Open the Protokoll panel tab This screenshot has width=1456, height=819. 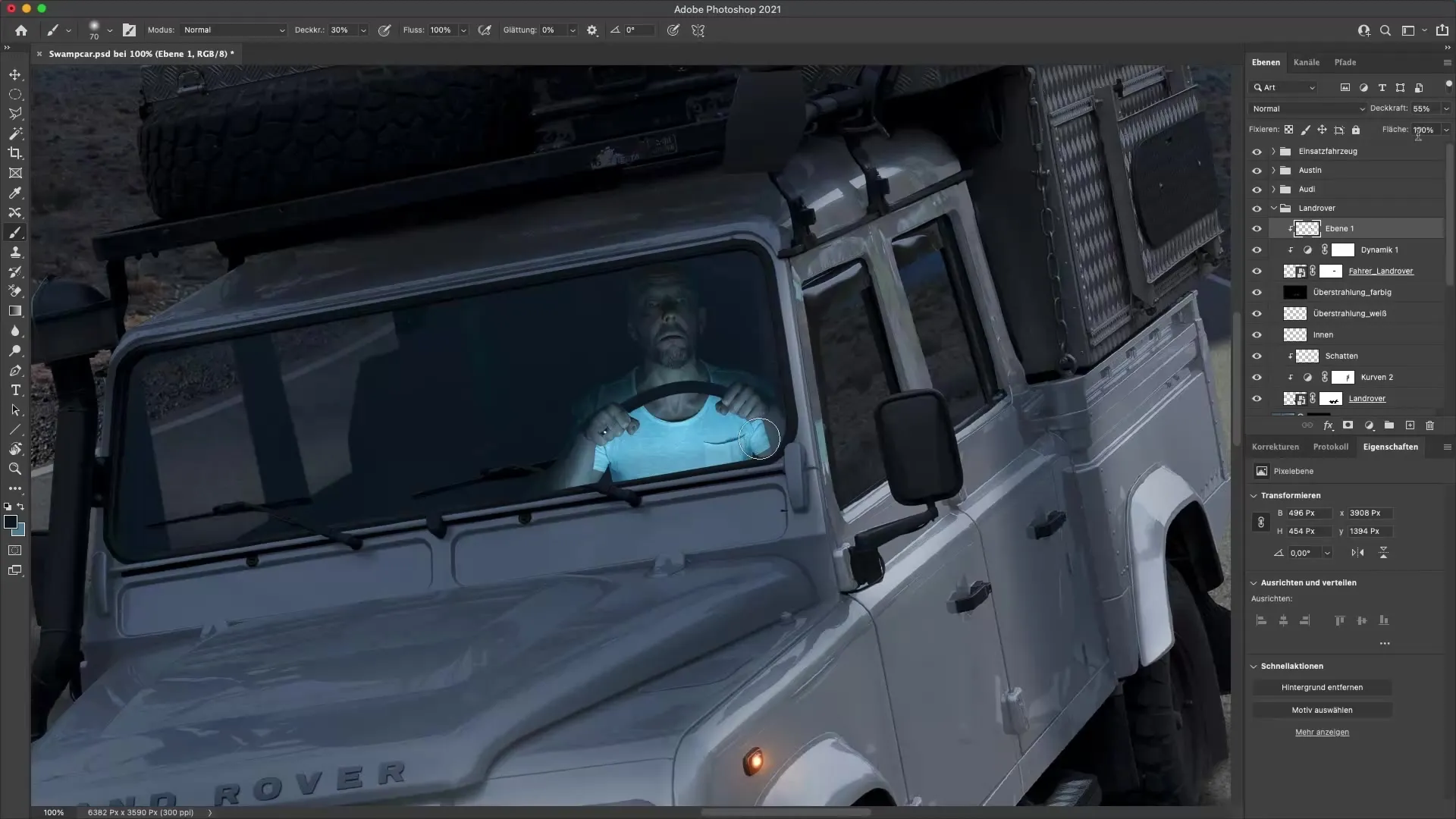[x=1330, y=447]
